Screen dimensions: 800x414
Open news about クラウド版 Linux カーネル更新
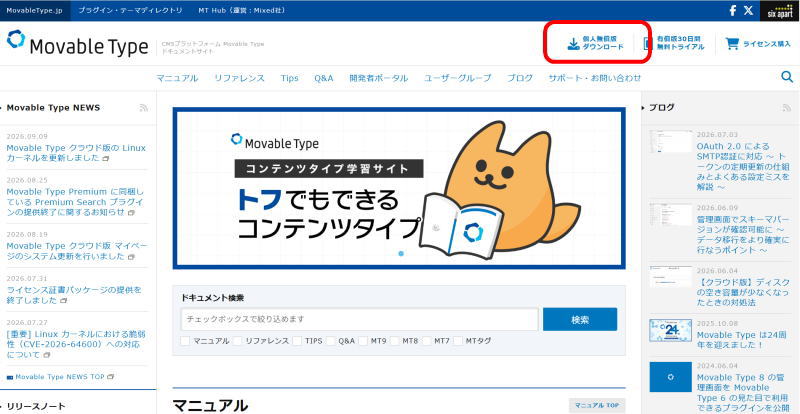pos(76,153)
